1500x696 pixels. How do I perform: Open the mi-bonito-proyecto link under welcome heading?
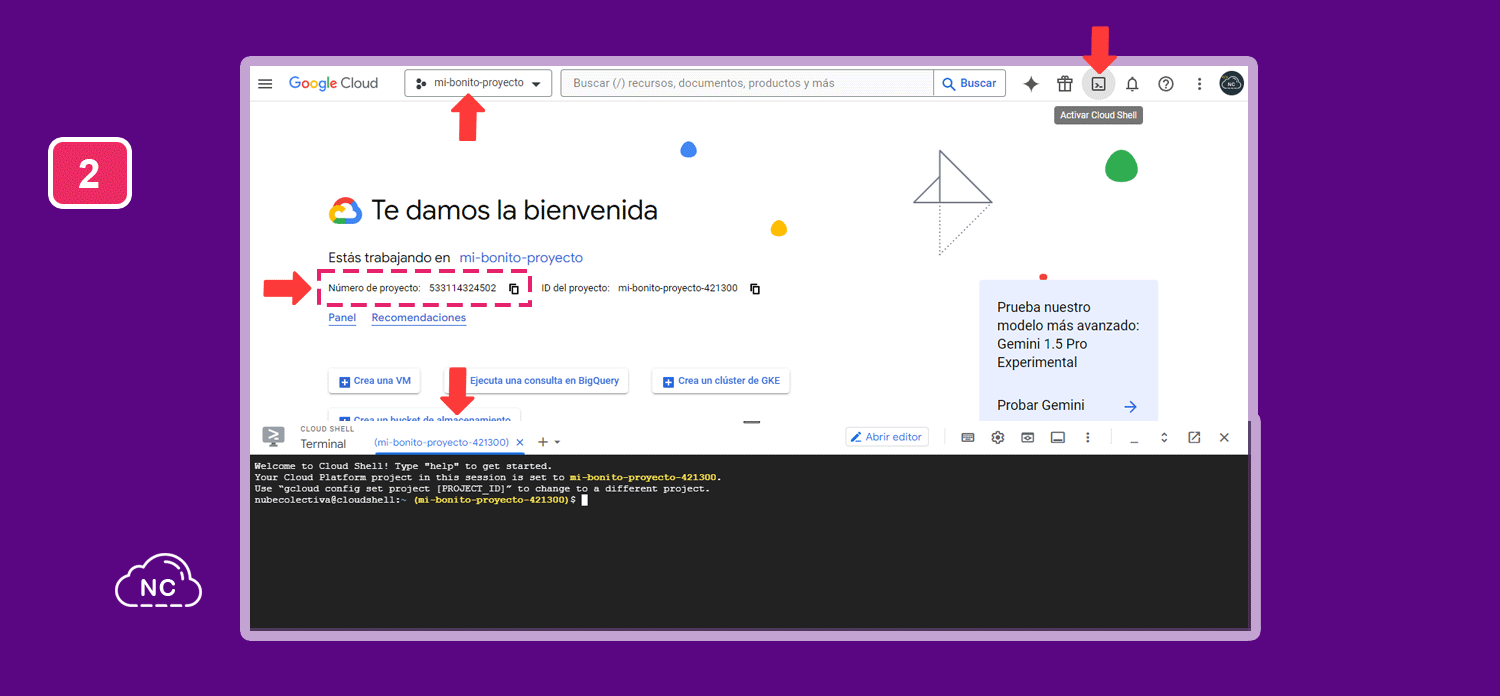pyautogui.click(x=521, y=258)
